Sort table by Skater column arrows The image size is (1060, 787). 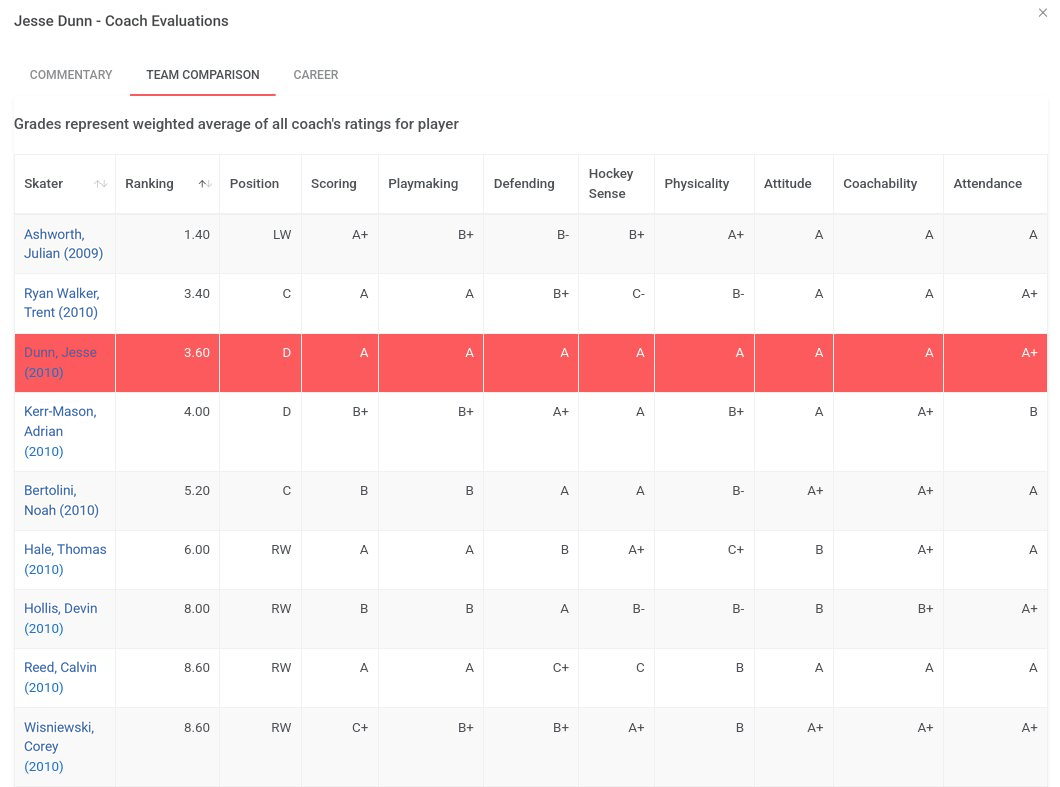[x=101, y=184]
